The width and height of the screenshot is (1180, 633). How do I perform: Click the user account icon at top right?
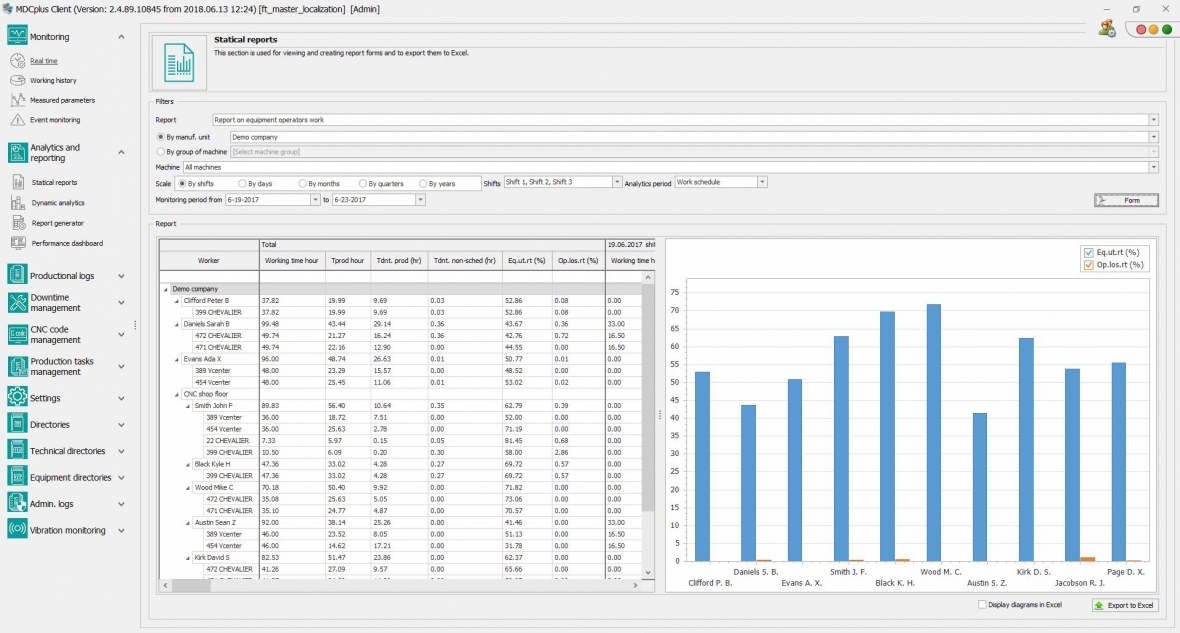[x=1106, y=29]
